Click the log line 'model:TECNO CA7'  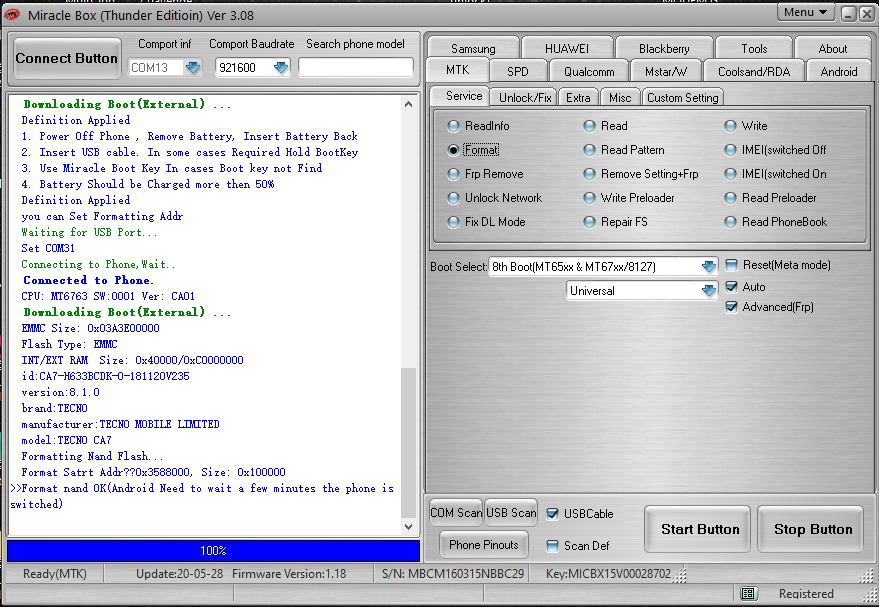66,440
